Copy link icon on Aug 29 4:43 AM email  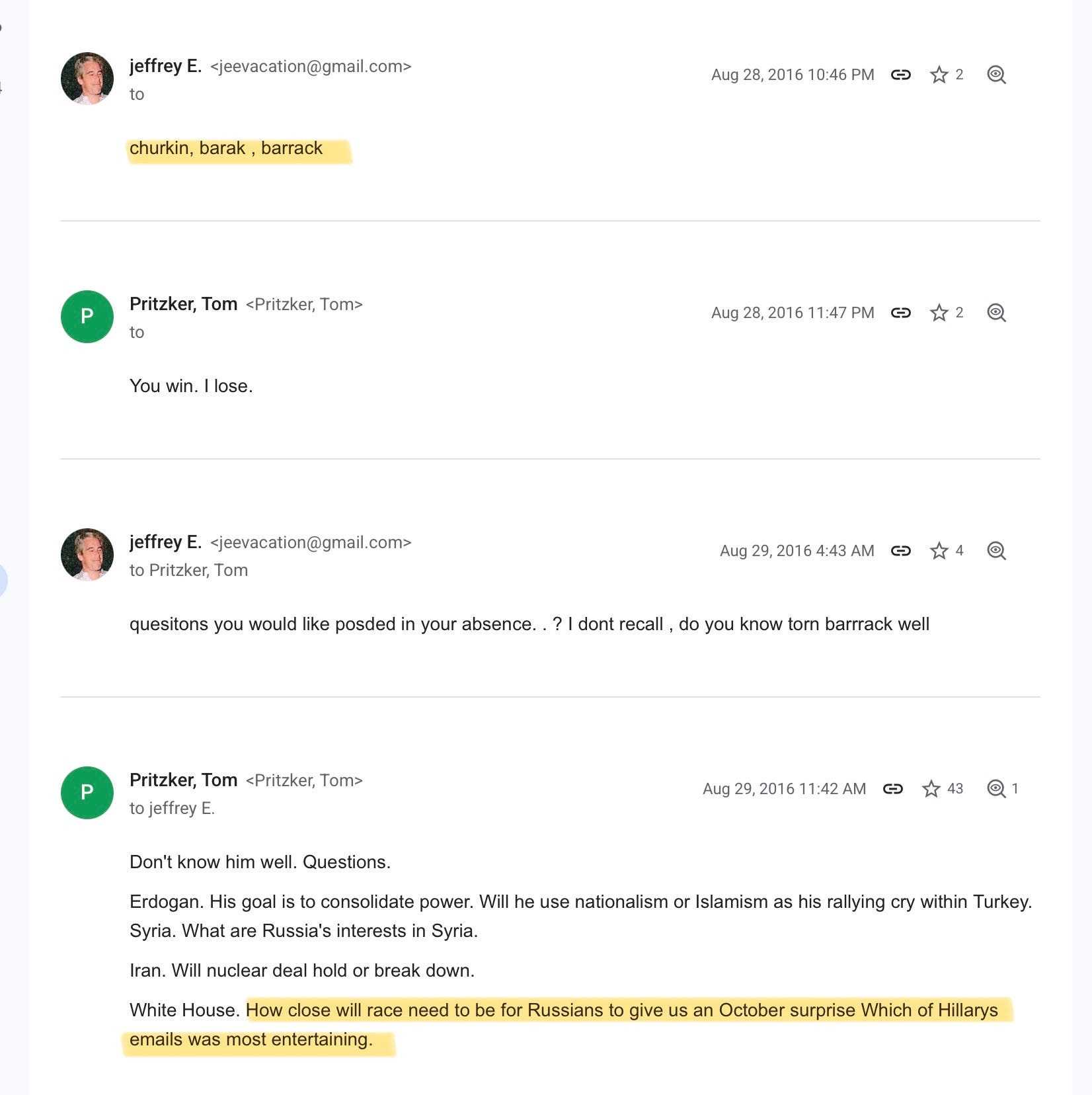pos(900,551)
